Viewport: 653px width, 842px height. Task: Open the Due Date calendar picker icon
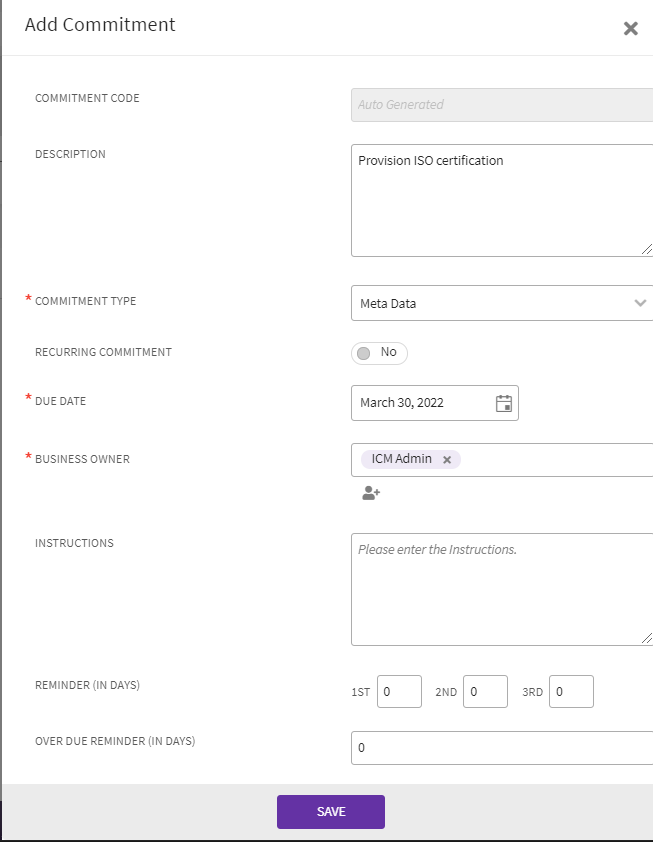[504, 403]
